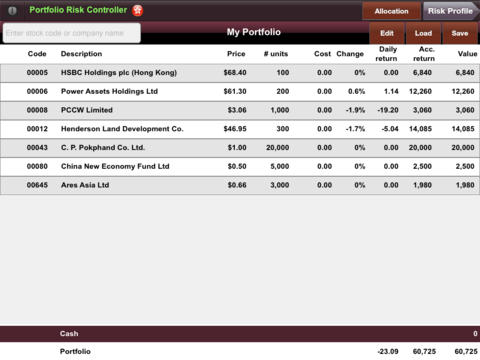
Task: Click stock code 00080
Action: pos(37,166)
